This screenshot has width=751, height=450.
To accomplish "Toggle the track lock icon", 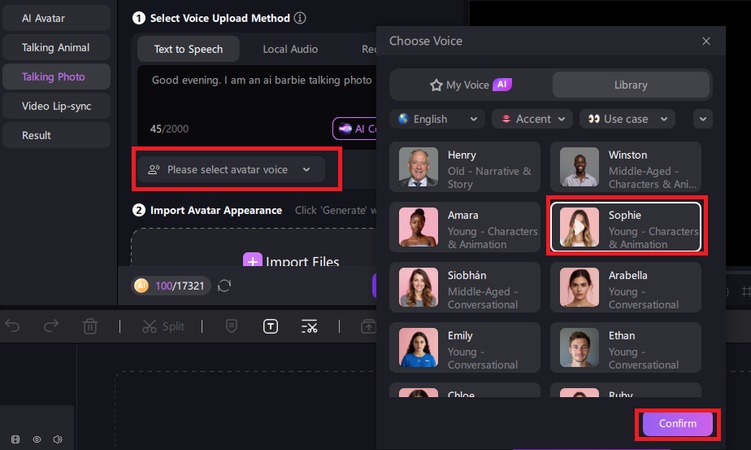I will pos(15,439).
